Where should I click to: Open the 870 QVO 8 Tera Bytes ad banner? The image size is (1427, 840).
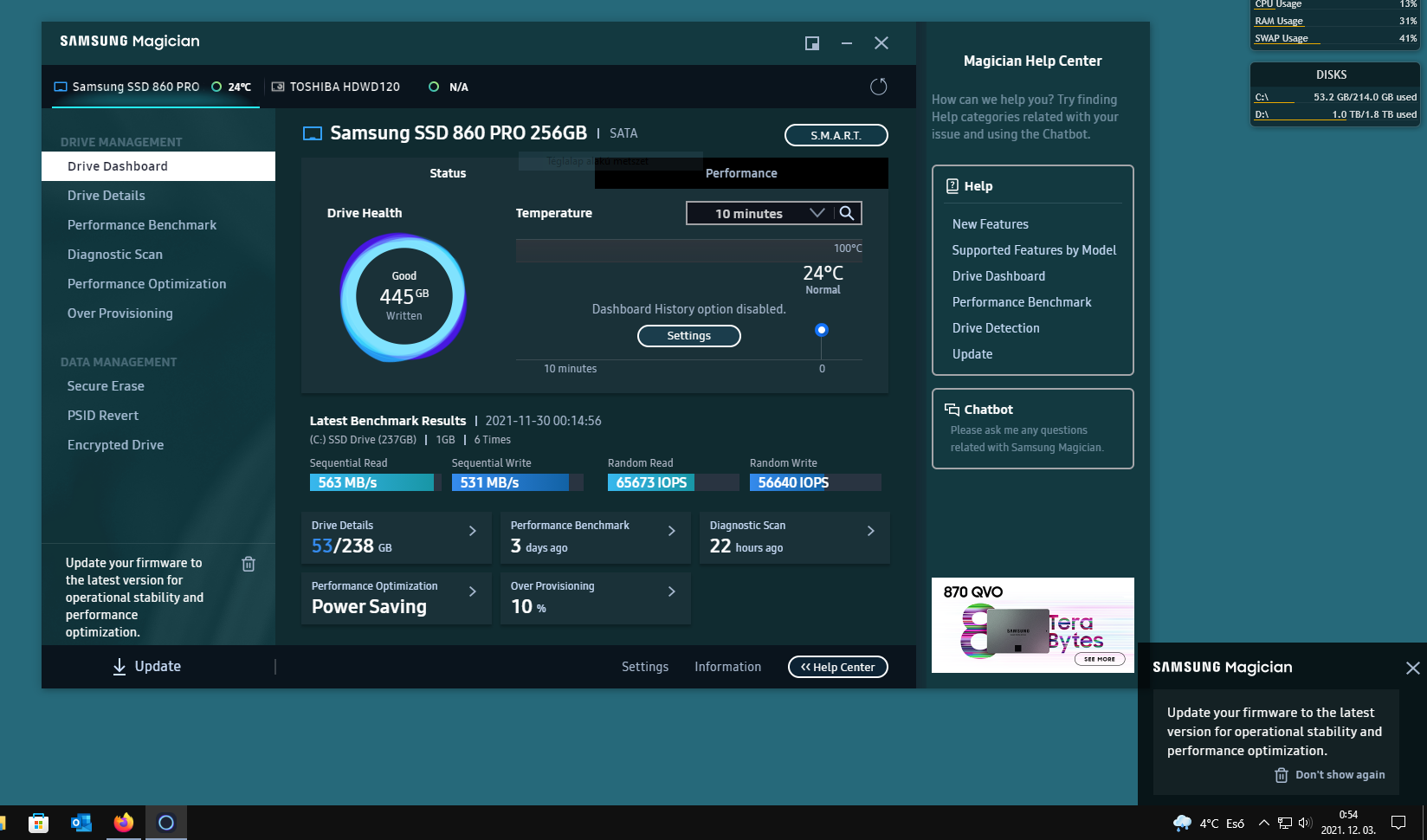pos(1033,625)
